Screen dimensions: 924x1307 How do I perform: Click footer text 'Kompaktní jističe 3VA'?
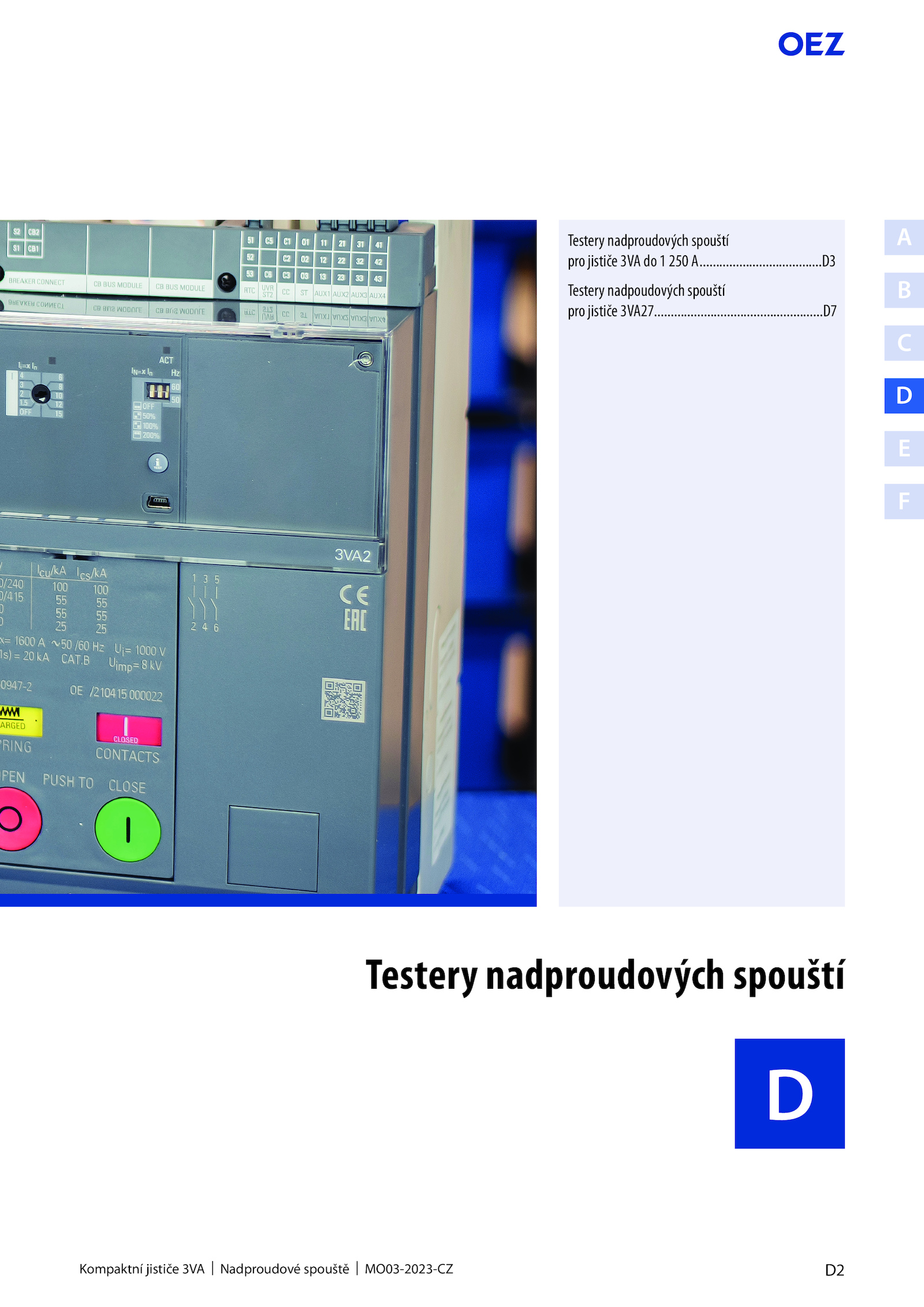142,1269
